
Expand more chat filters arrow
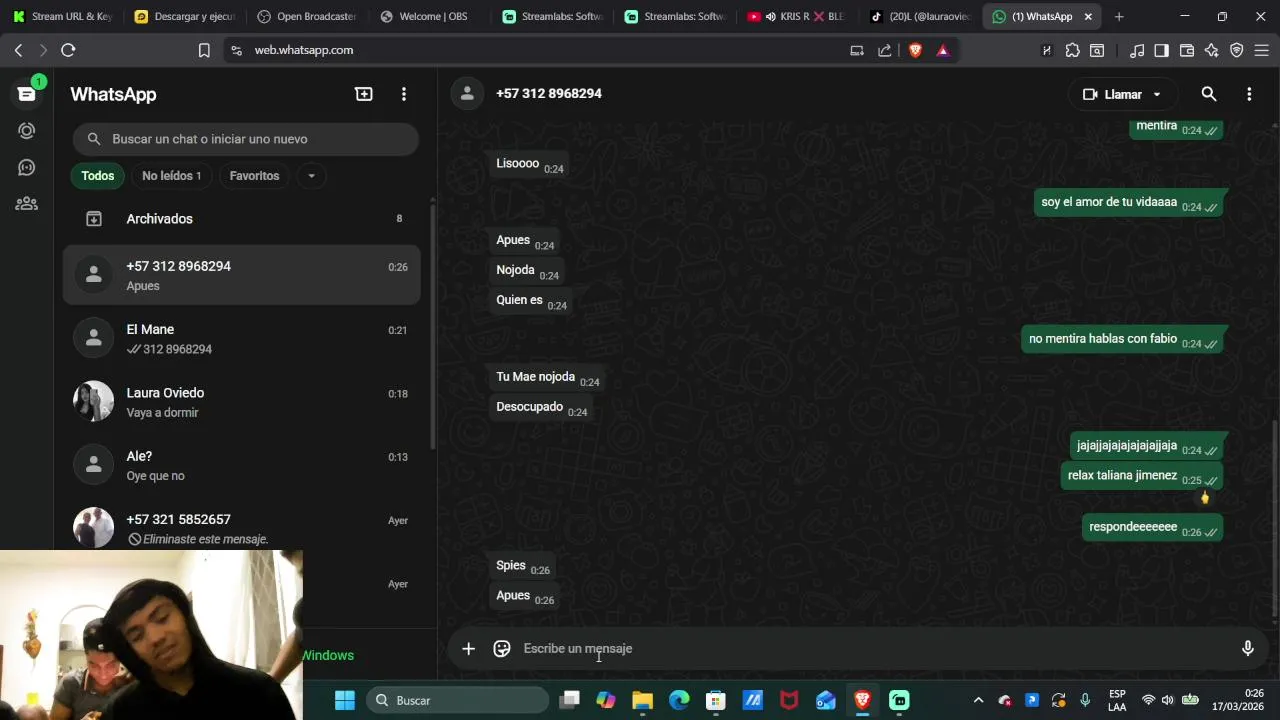[x=311, y=176]
